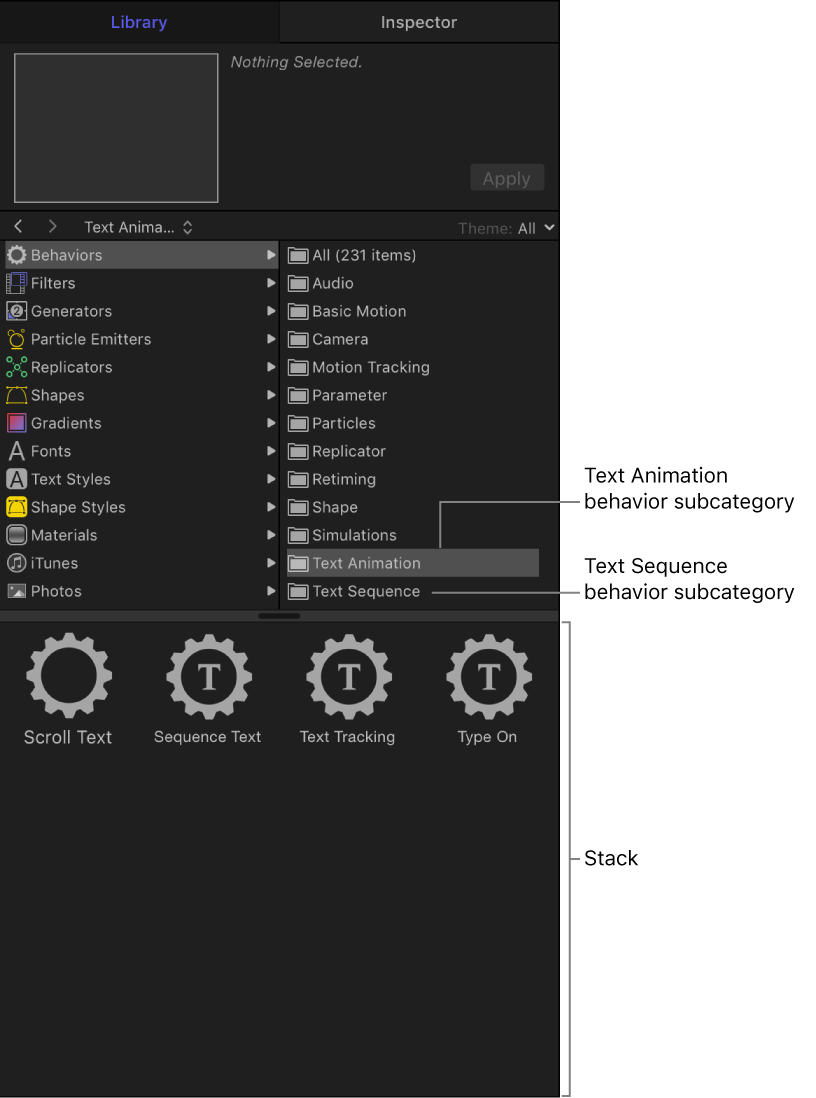816x1098 pixels.
Task: Select the Sequence Text behavior icon
Action: point(208,676)
